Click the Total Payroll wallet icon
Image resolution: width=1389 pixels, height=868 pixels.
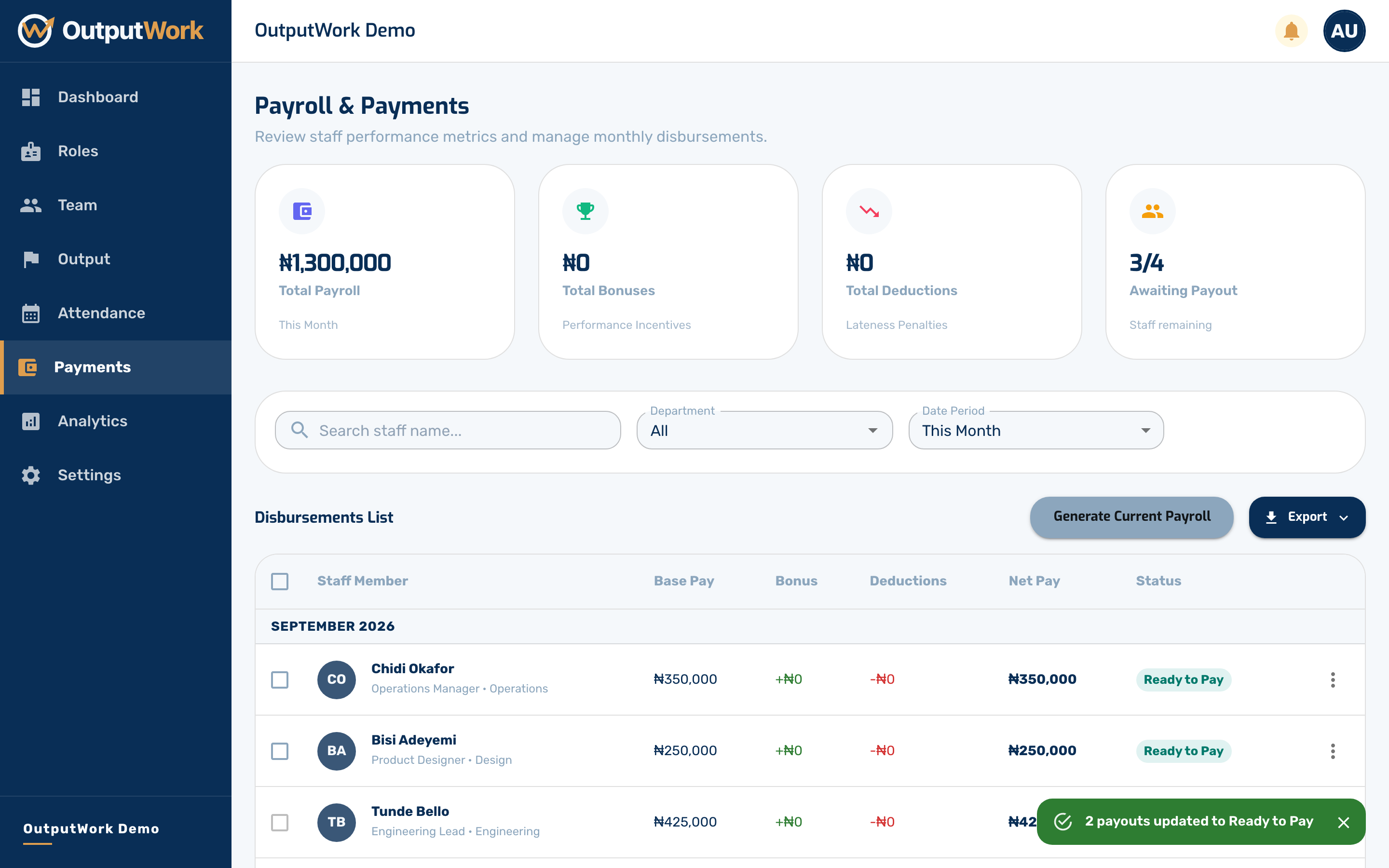click(x=302, y=211)
